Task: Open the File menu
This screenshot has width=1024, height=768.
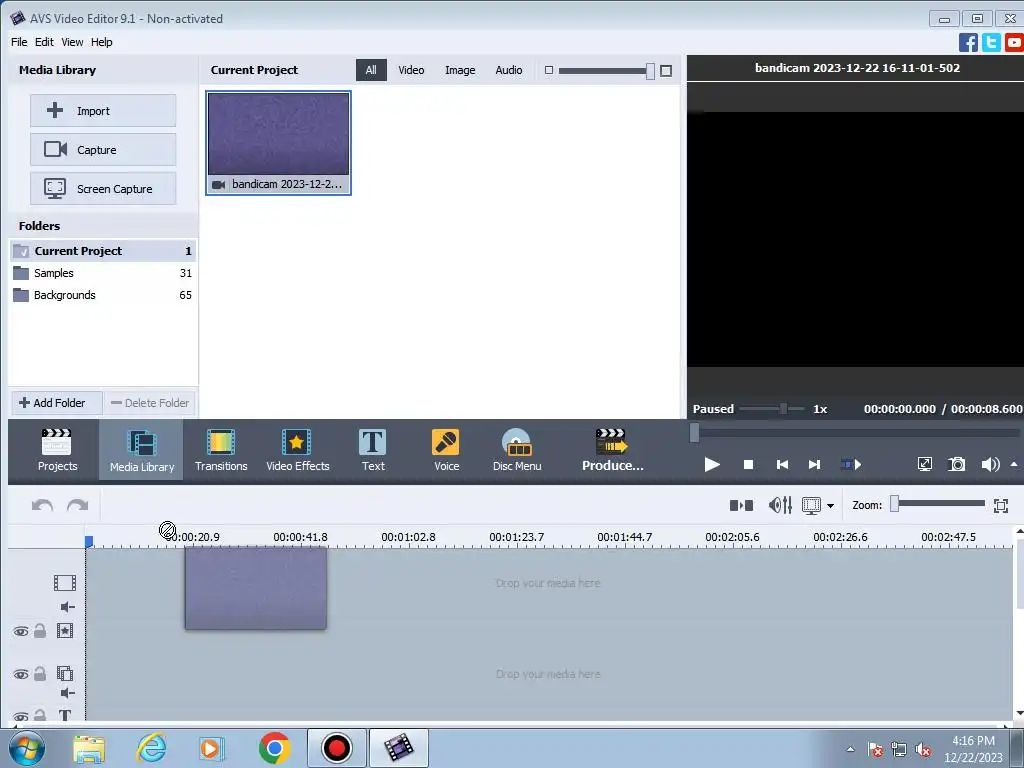Action: click(19, 42)
